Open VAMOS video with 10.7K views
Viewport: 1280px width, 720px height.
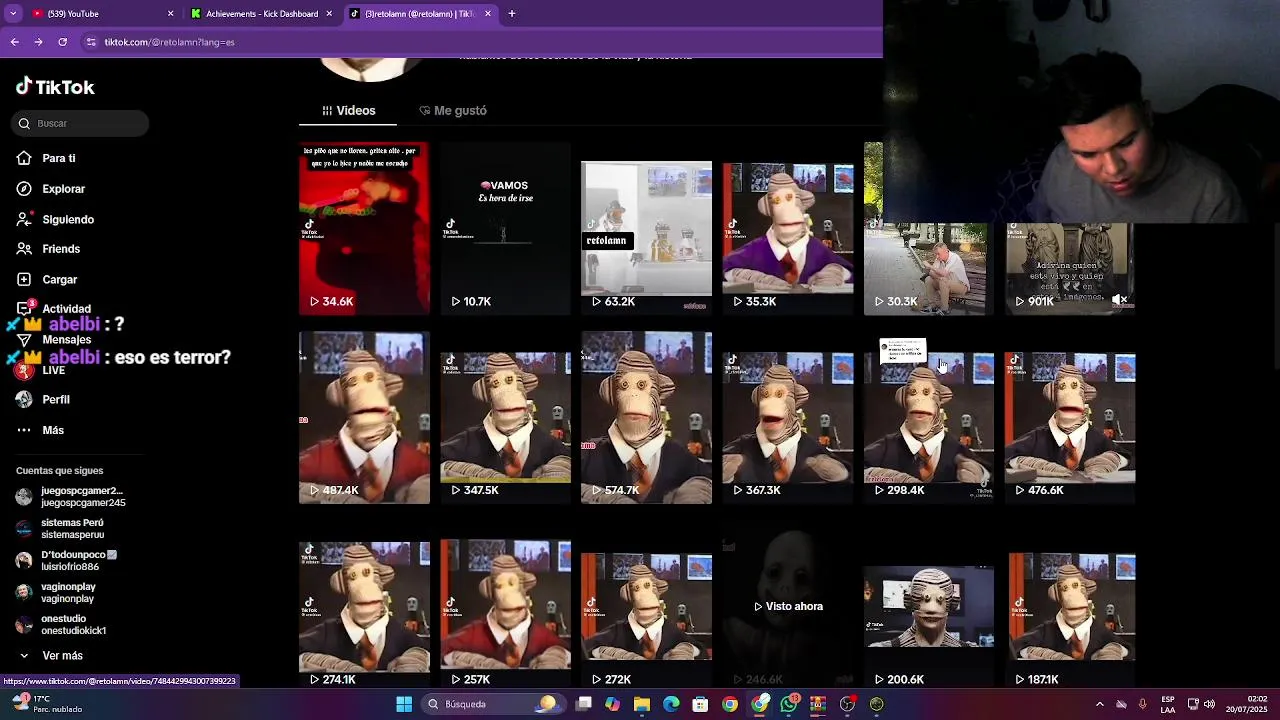point(505,228)
